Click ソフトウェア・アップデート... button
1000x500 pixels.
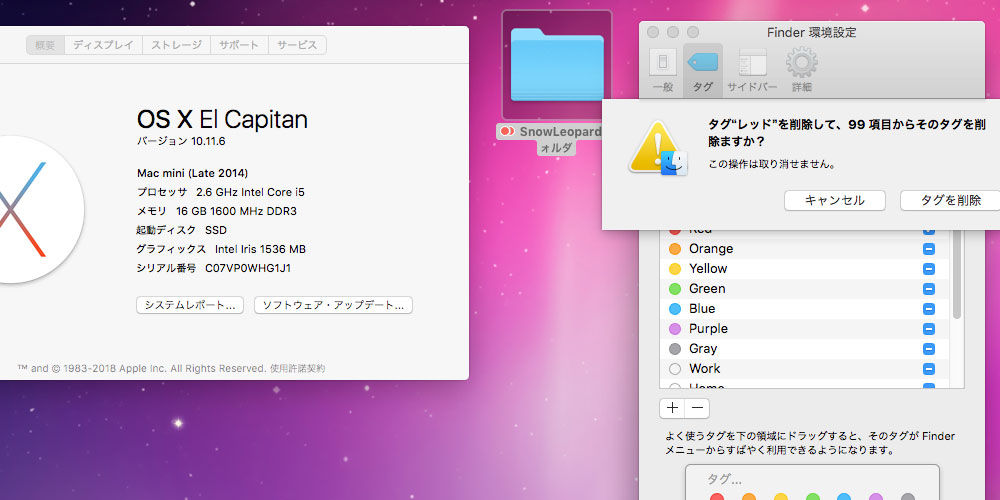[x=334, y=305]
